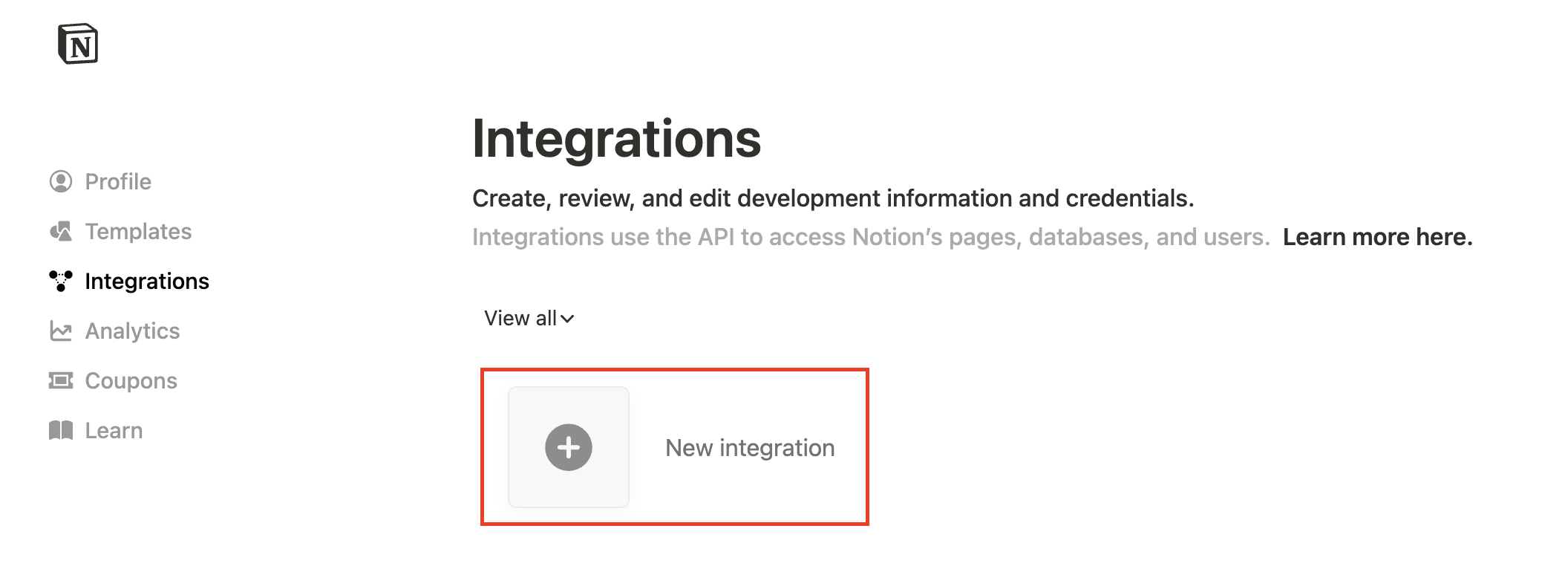The height and width of the screenshot is (569, 1568).
Task: Click the plus icon to add integration
Action: coord(568,448)
